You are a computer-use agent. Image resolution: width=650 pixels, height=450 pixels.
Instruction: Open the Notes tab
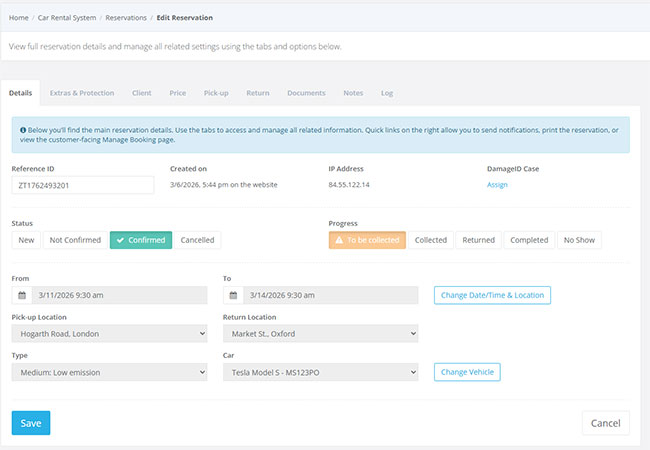click(353, 93)
